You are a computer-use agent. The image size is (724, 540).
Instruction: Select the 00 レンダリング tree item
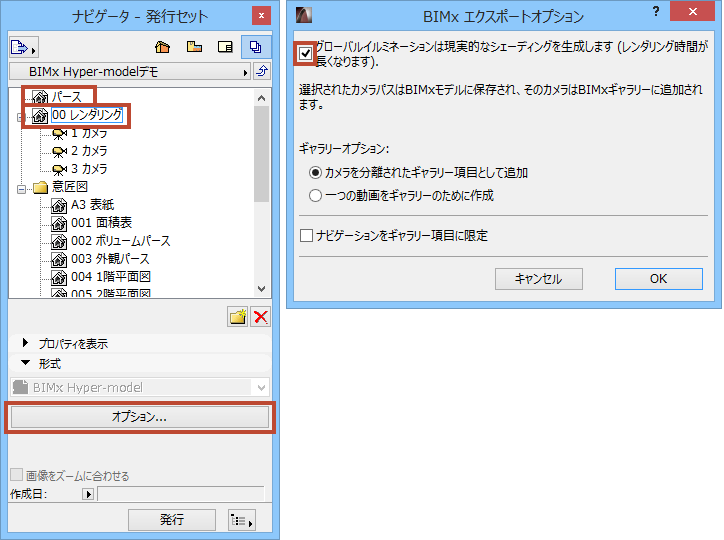point(87,115)
